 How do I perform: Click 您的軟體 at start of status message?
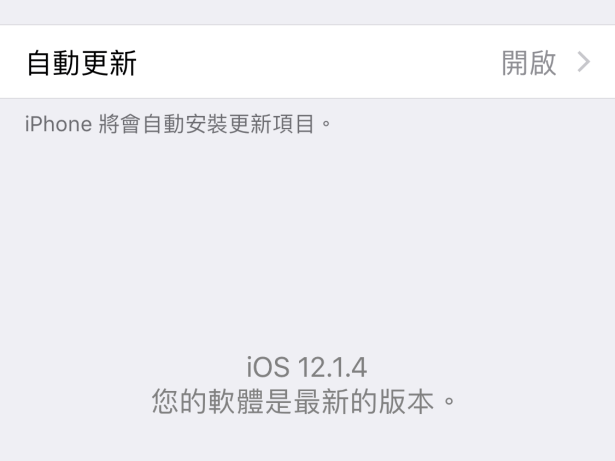pos(207,402)
